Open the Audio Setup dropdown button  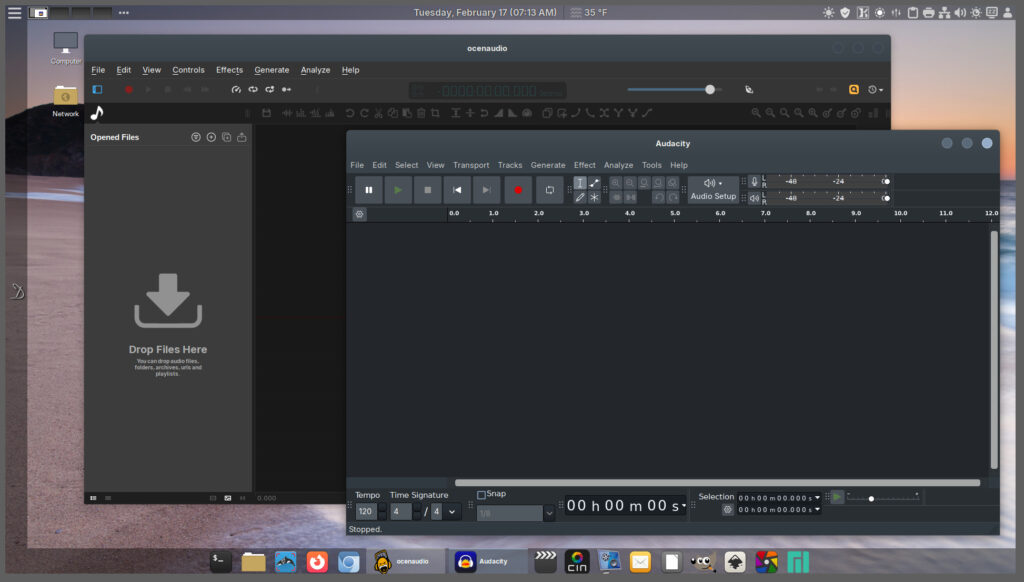click(x=713, y=189)
